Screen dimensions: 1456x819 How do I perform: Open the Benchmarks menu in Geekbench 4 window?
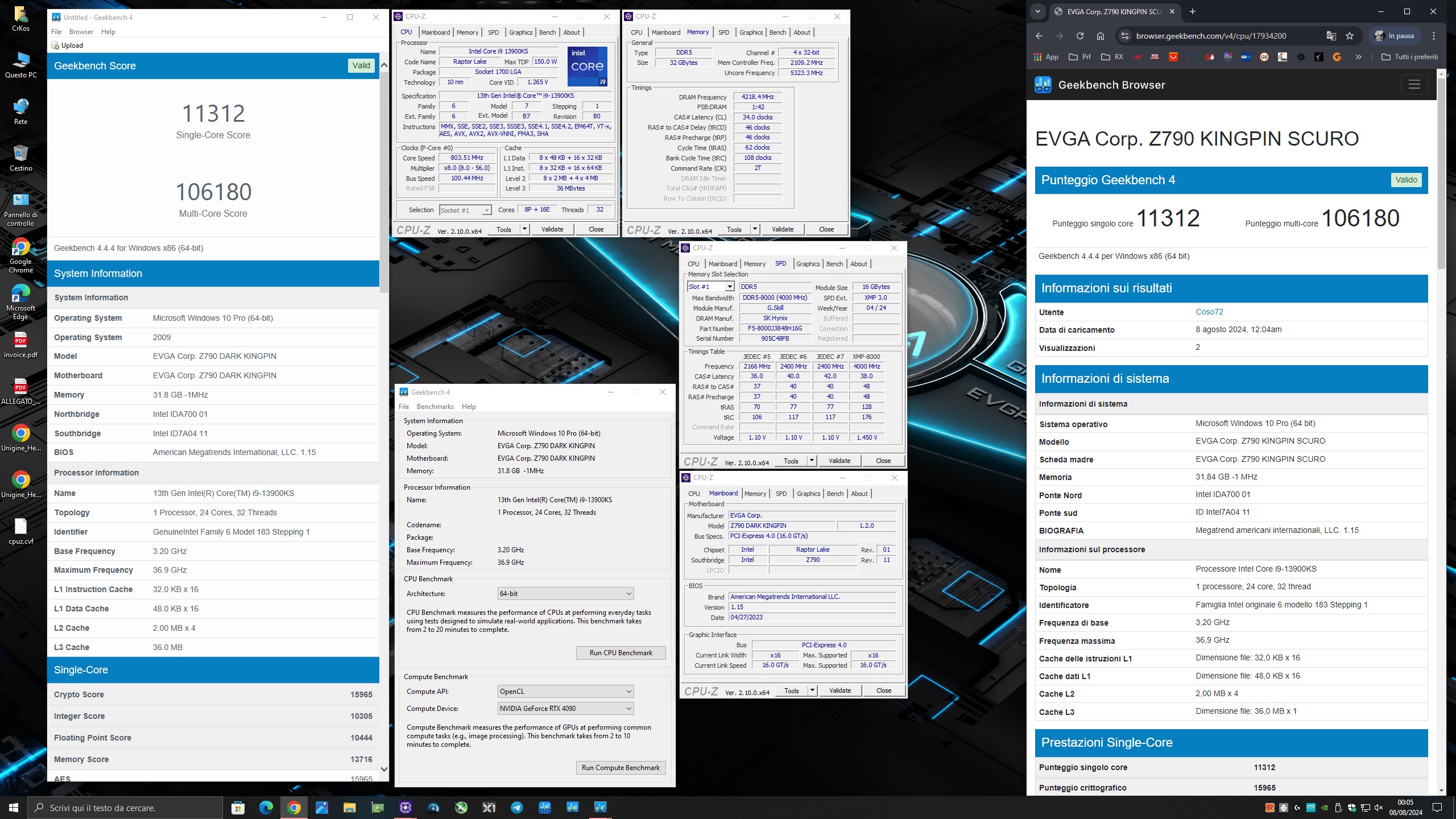click(x=435, y=407)
